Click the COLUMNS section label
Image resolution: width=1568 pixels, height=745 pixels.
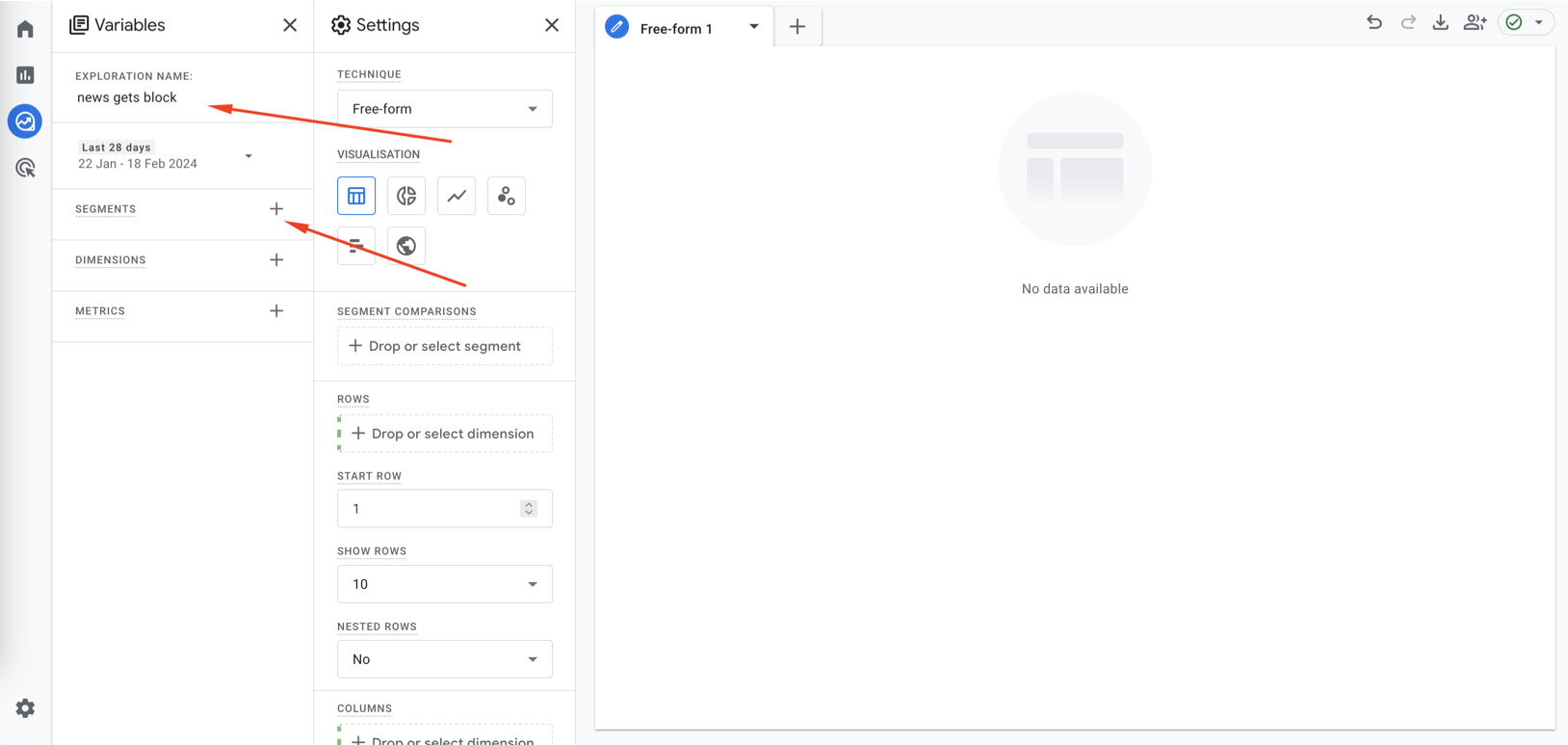(x=365, y=708)
